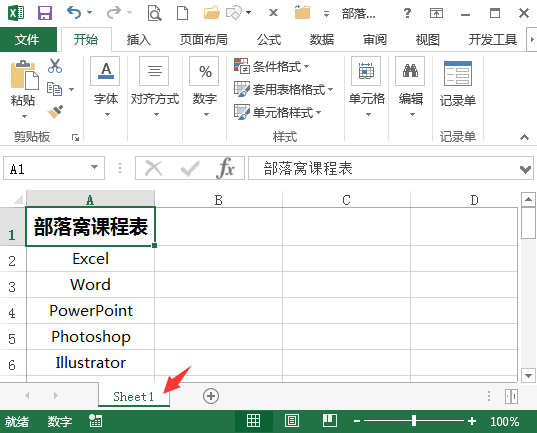Switch to Page Break Preview icon
Viewport: 537px width, 433px height.
329,421
